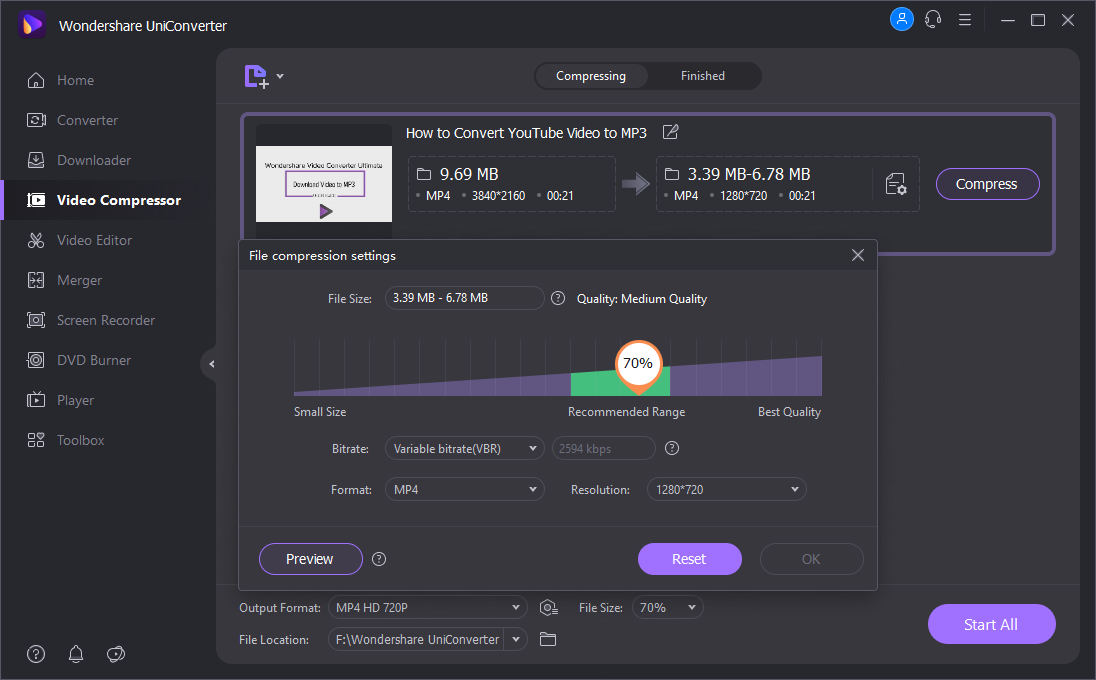Go to Toolbox in the sidebar
1096x680 pixels.
click(80, 440)
